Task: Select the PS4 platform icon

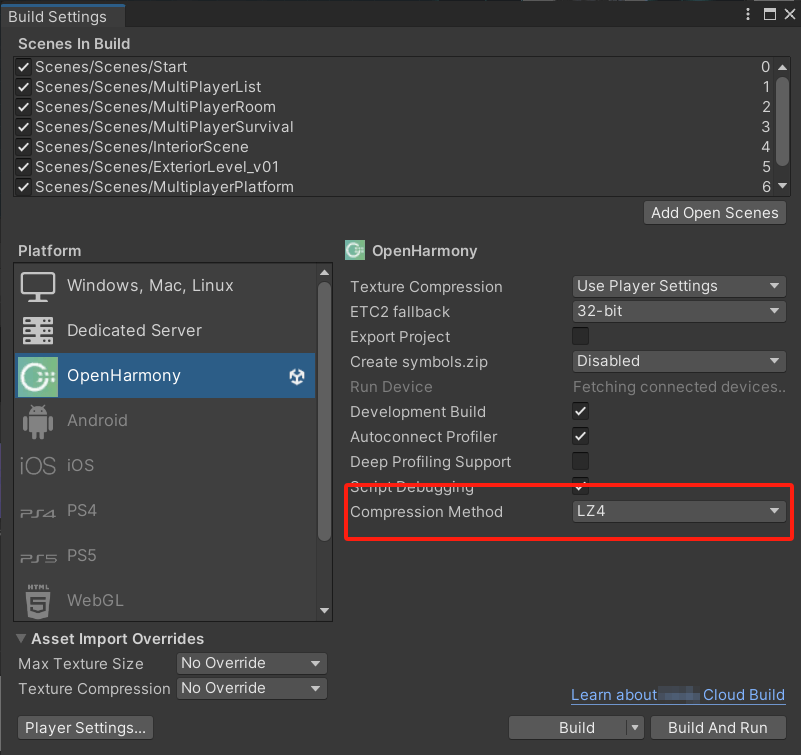Action: (x=38, y=512)
